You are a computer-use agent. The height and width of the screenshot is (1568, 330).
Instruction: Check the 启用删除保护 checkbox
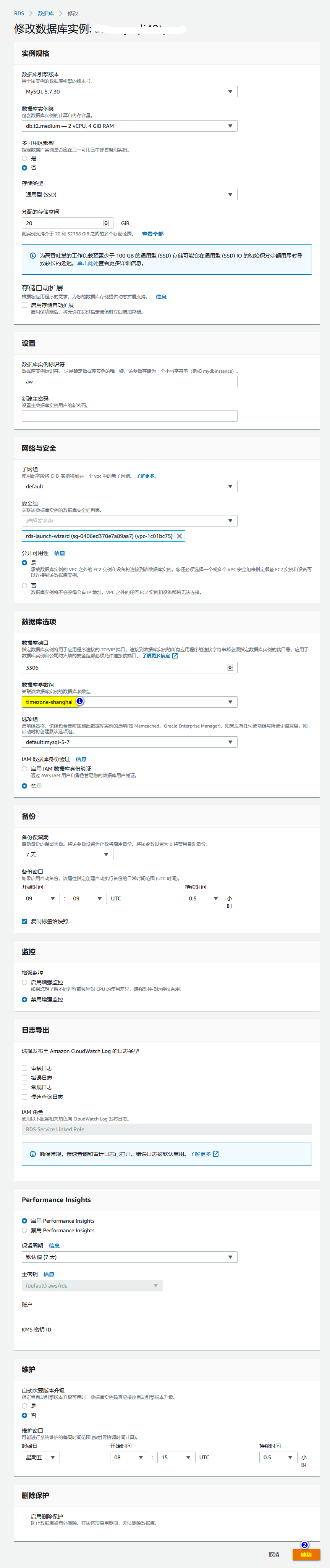pyautogui.click(x=24, y=1517)
